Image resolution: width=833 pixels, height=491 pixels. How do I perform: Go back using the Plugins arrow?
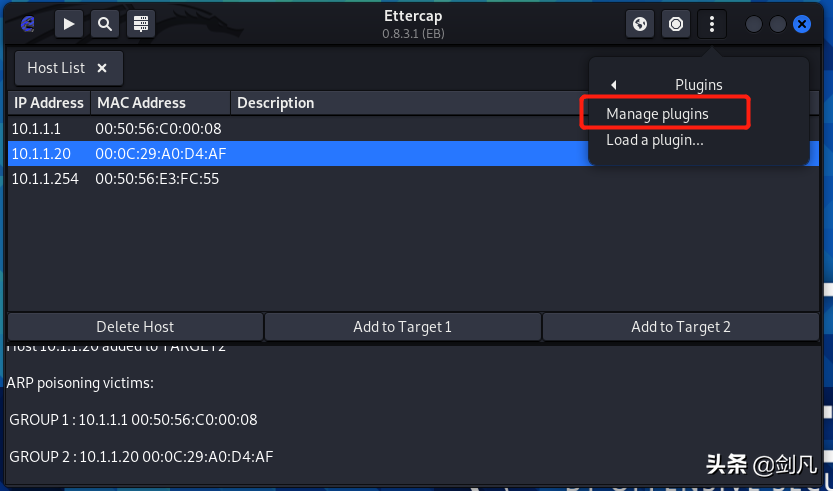point(614,85)
